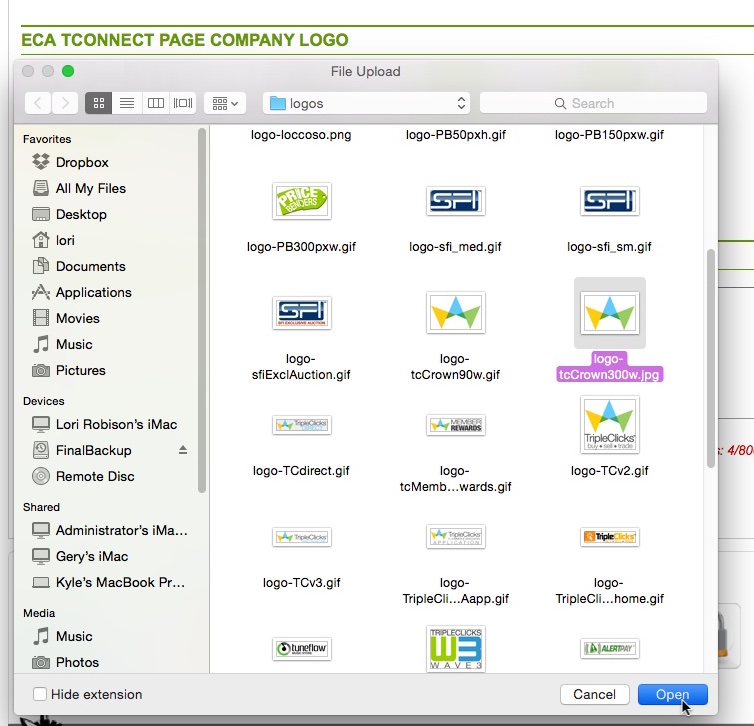Select the logo-sfiExclAuction.gif file
The image size is (754, 726).
pyautogui.click(x=301, y=313)
